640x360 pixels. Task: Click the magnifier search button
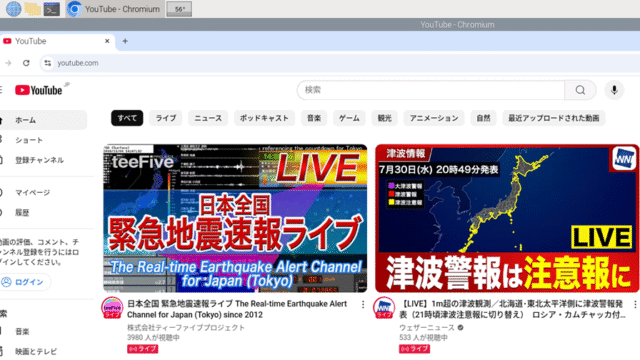click(x=580, y=90)
